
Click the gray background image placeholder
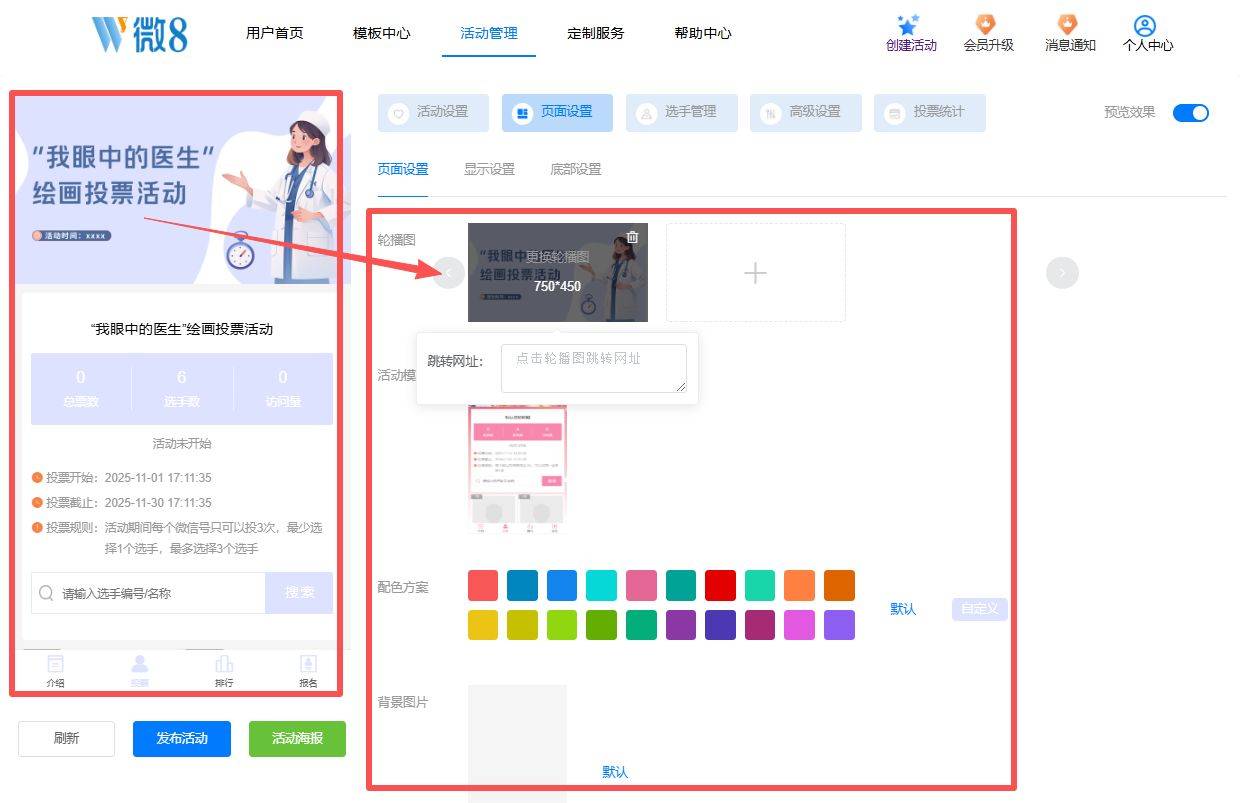click(518, 743)
